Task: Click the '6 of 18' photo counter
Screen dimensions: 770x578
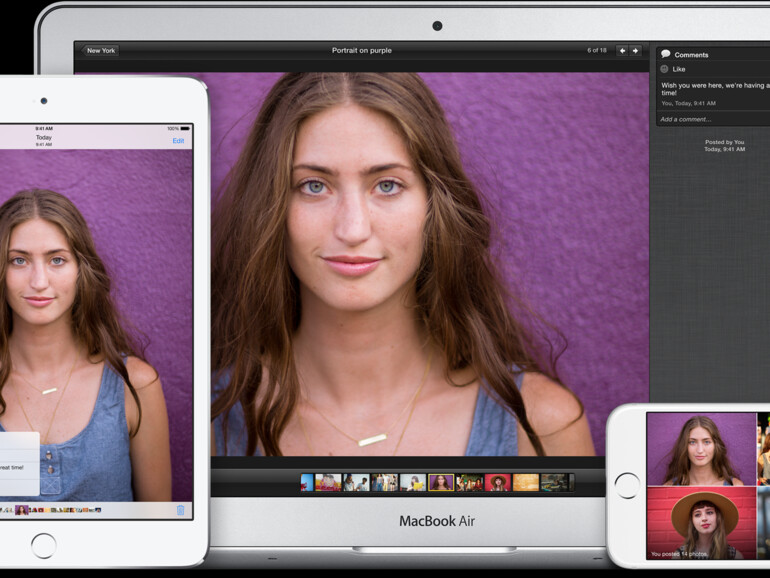Action: (x=597, y=50)
